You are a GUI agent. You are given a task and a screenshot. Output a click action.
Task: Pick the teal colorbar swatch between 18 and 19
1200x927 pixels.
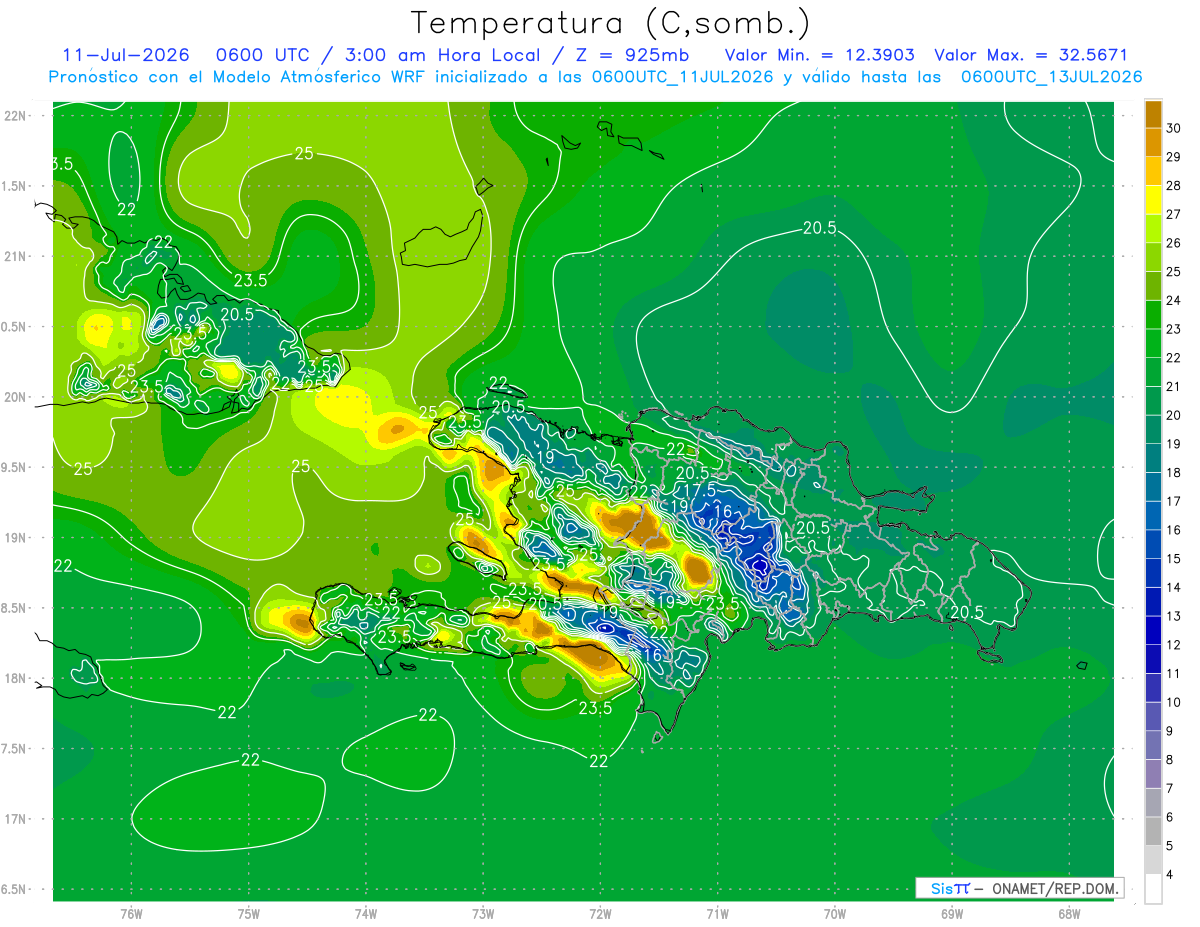pos(1153,458)
